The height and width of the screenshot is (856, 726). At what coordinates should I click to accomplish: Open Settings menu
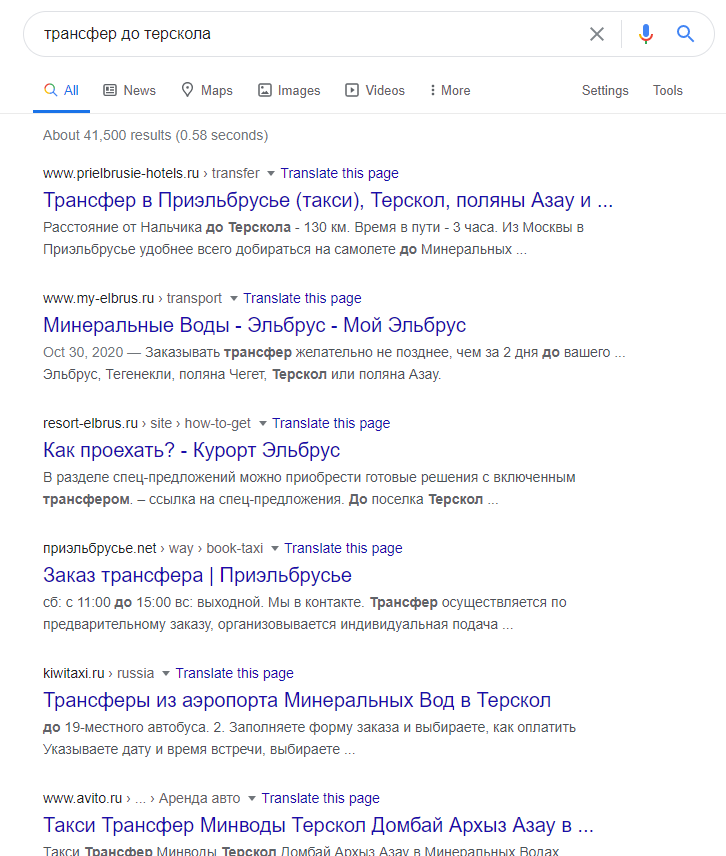[x=605, y=90]
